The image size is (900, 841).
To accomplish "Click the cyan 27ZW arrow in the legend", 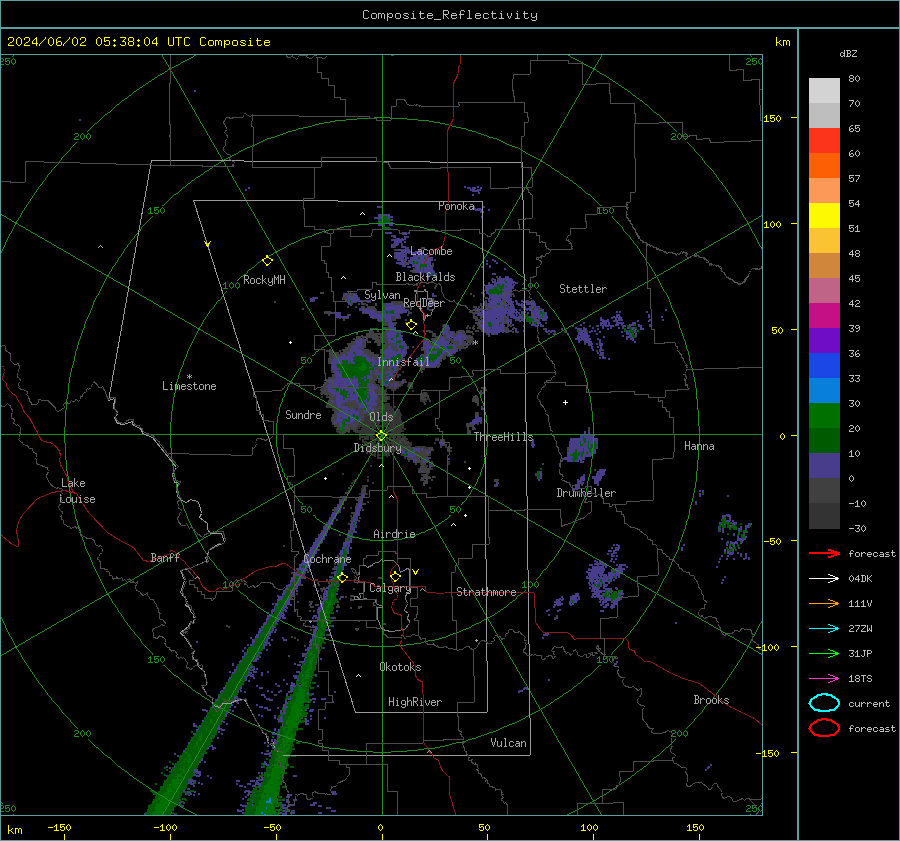I will pyautogui.click(x=824, y=629).
